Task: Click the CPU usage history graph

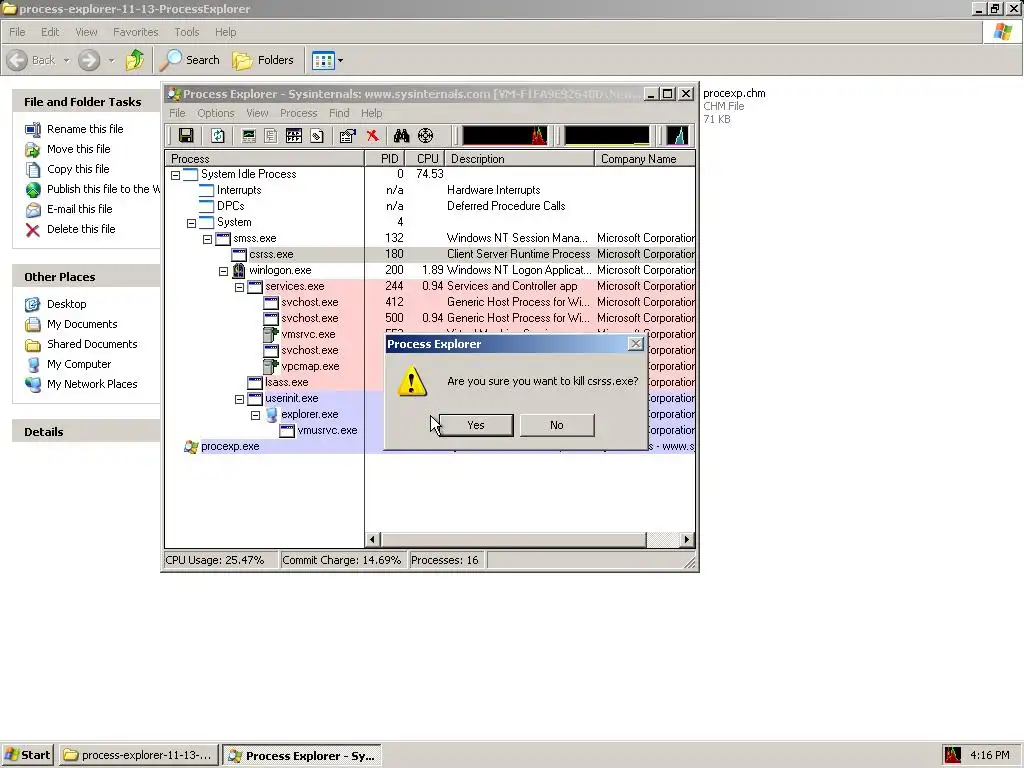Action: pyautogui.click(x=505, y=136)
